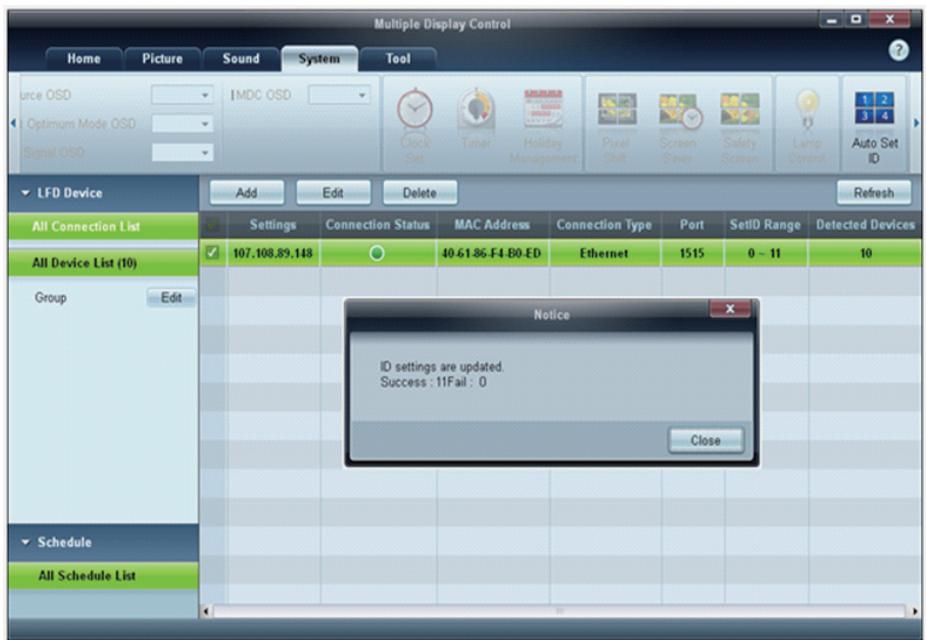926x640 pixels.
Task: Click the Delete button
Action: [x=419, y=193]
